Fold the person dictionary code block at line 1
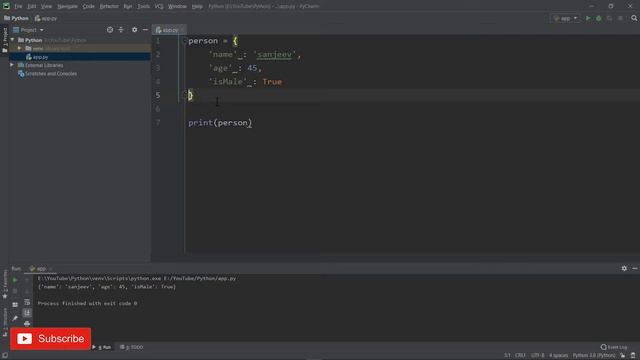The height and width of the screenshot is (360, 640). (x=184, y=41)
